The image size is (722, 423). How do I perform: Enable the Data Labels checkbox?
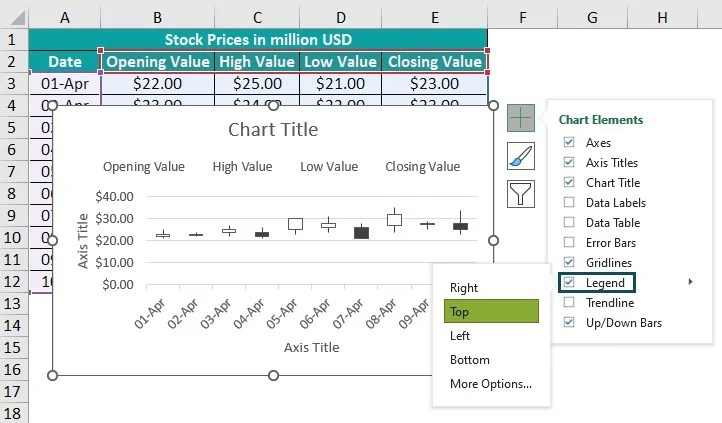(569, 202)
